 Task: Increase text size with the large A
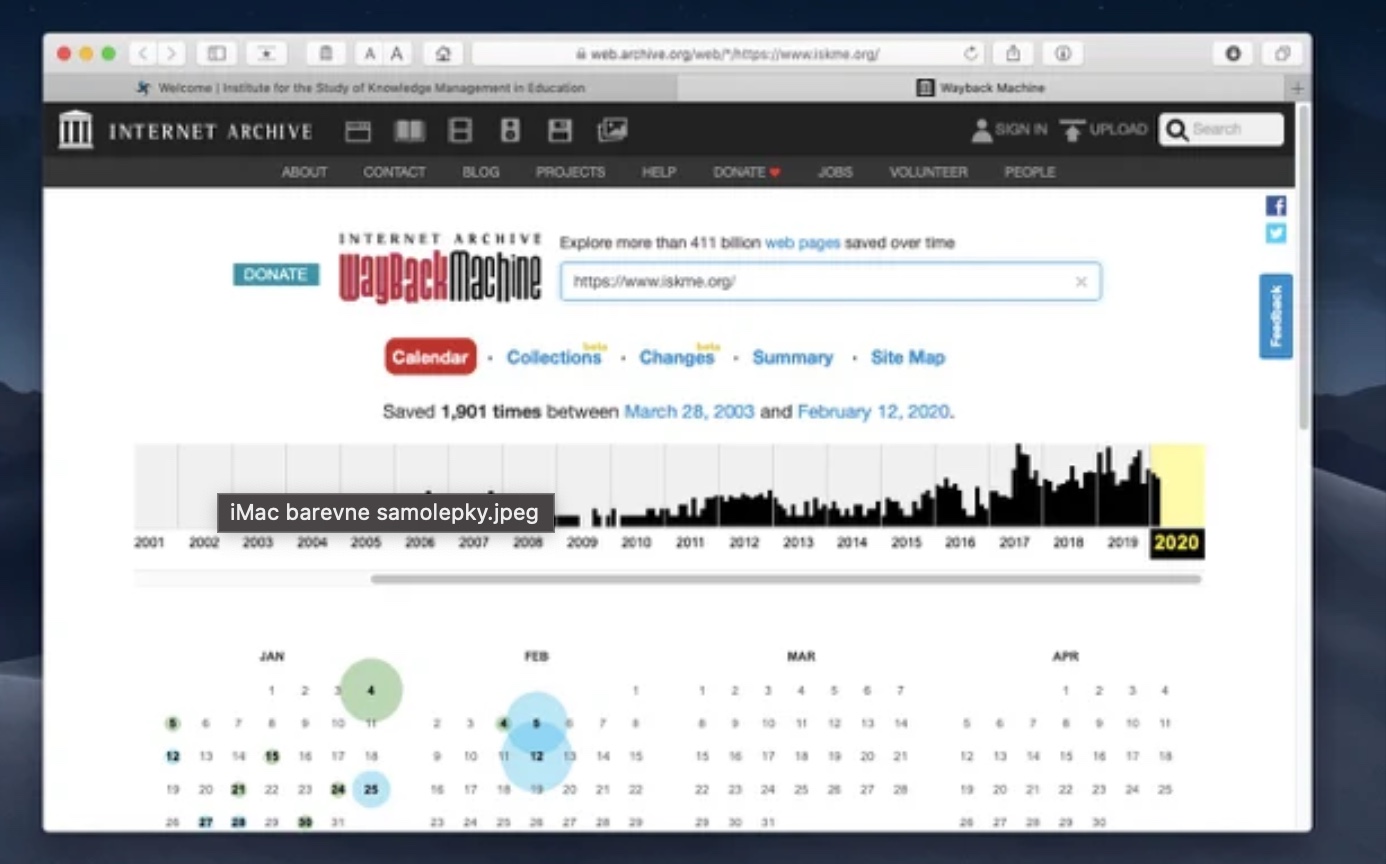[x=397, y=54]
